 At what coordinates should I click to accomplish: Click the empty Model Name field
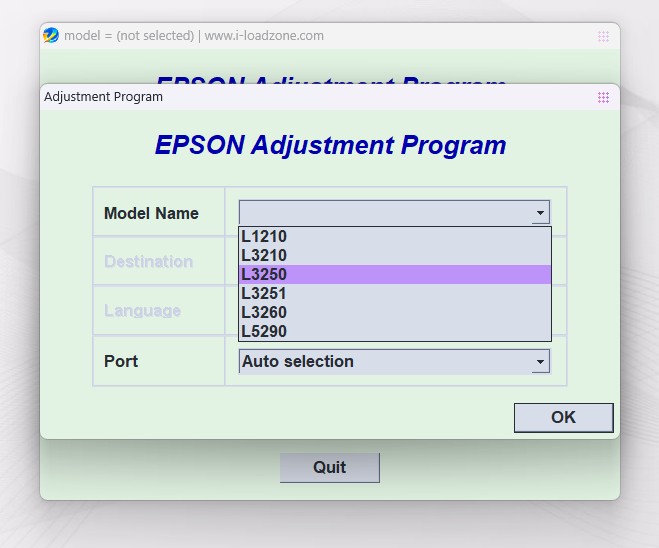(x=385, y=213)
